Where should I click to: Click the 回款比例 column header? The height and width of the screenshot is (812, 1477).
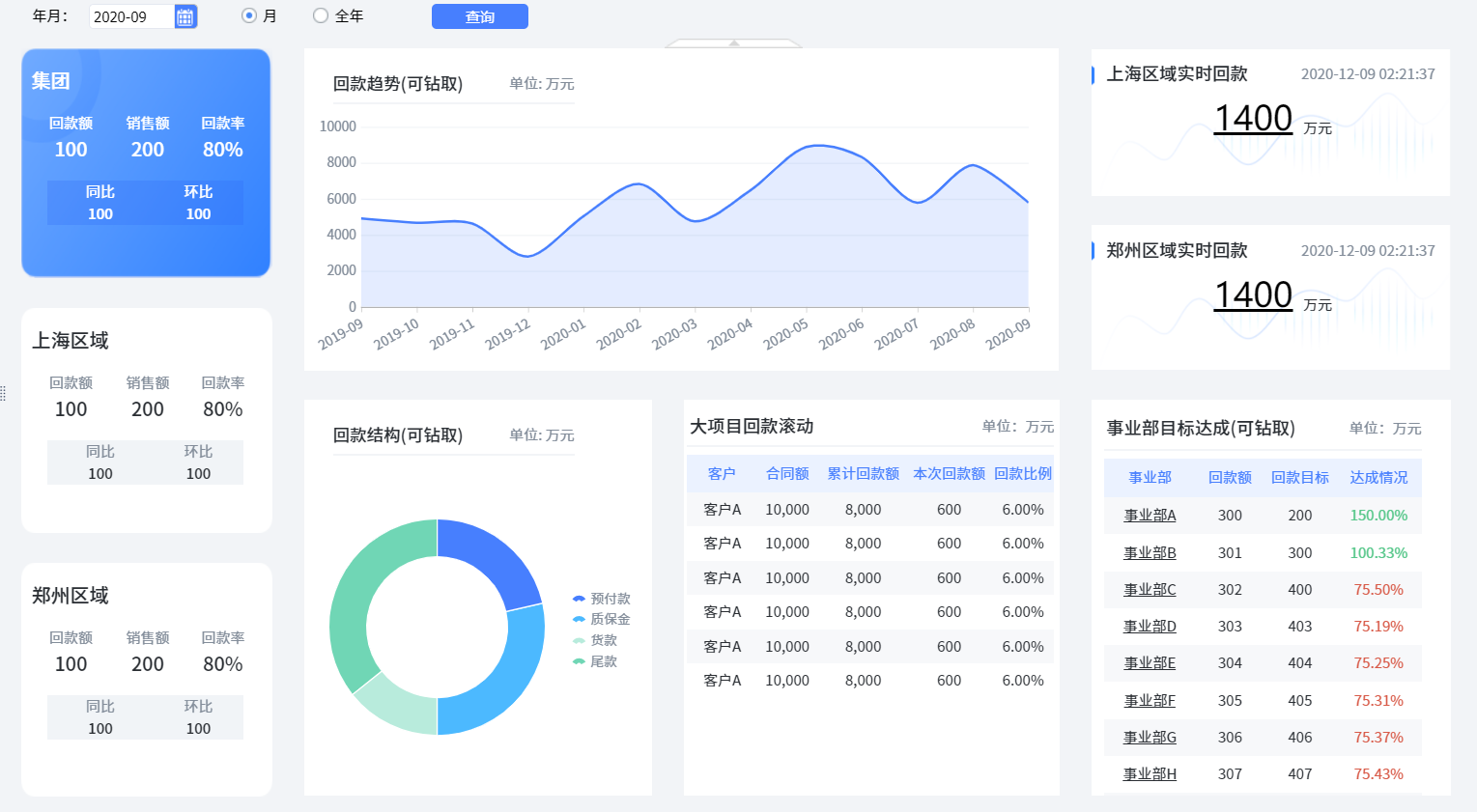1022,473
